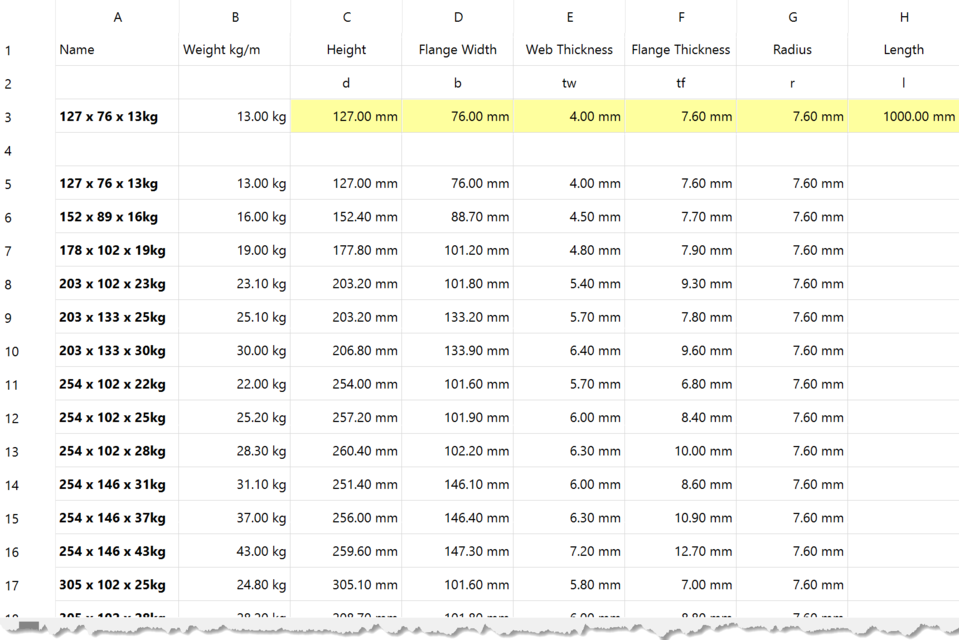Viewport: 959px width, 640px height.
Task: Select the yellow Length cell 1000.00 mm
Action: pyautogui.click(x=903, y=117)
